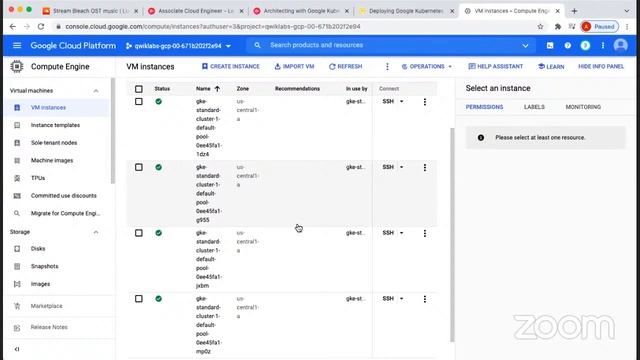Click the instance list vertical scrollbar
This screenshot has height=360, width=640.
tap(452, 235)
